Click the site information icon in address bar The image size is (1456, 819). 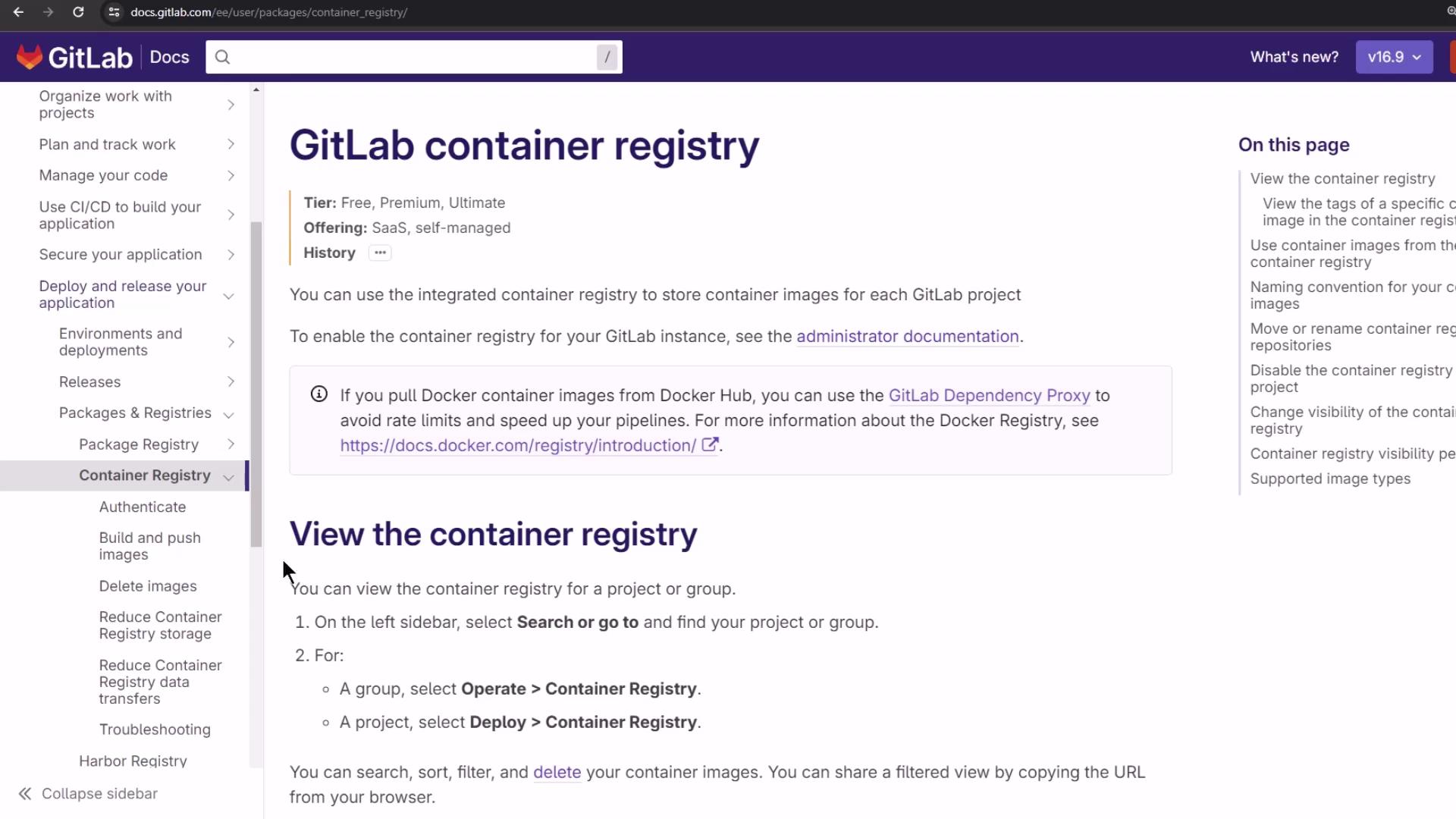pos(114,12)
